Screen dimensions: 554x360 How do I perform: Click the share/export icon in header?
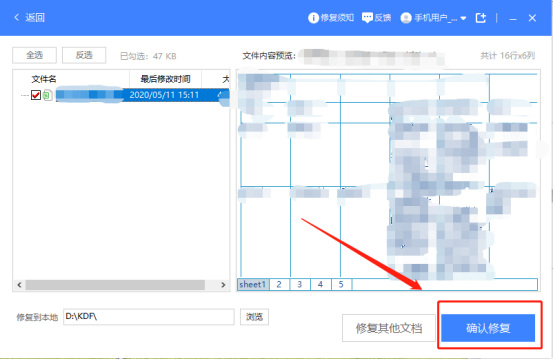[481, 18]
